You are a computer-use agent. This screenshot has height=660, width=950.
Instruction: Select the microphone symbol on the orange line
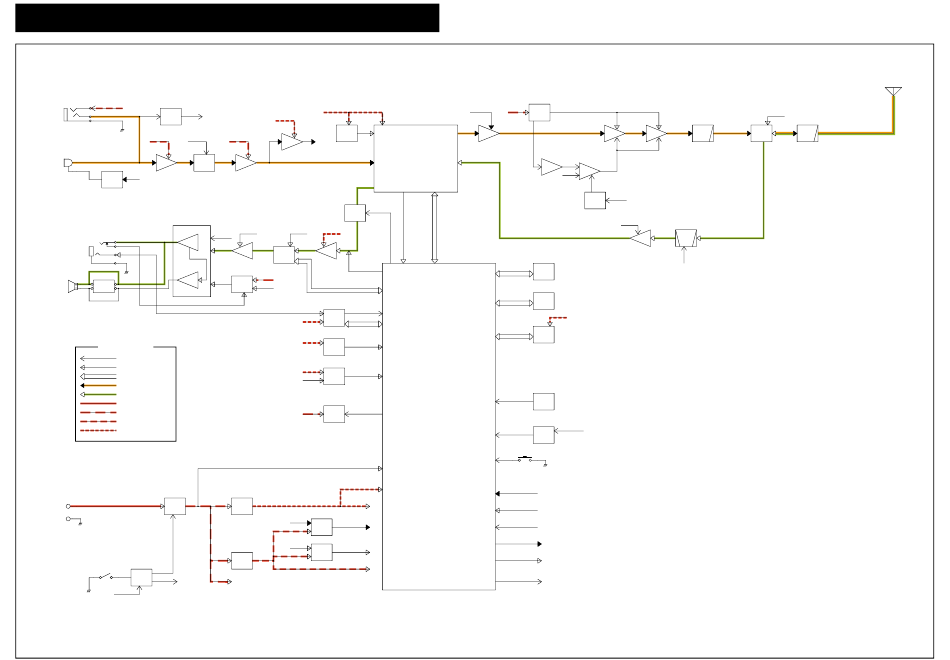[x=68, y=163]
